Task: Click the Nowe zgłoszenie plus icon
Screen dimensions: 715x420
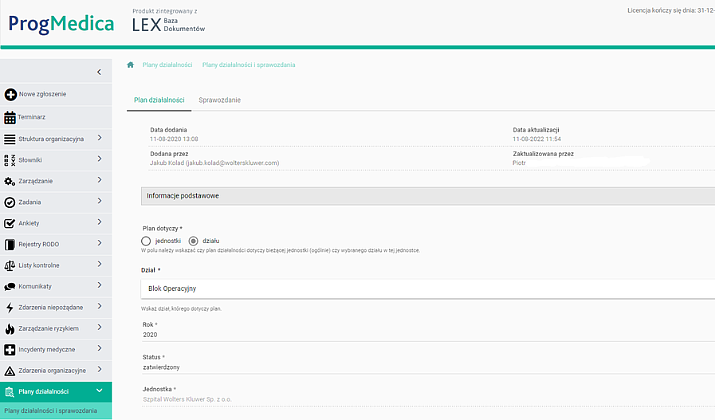Action: tap(11, 95)
